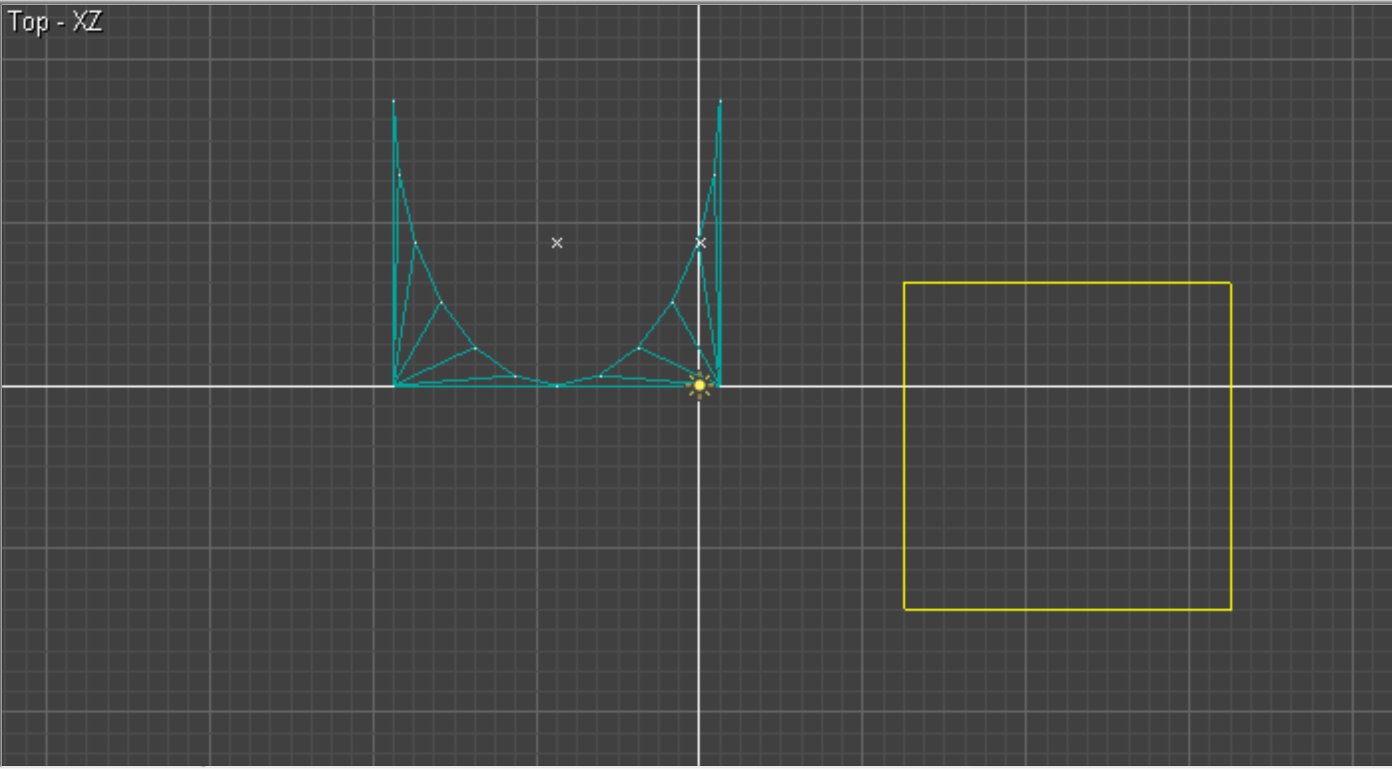Image resolution: width=1392 pixels, height=771 pixels.
Task: Click the top-right corner of the yellow rectangle
Action: point(1231,283)
